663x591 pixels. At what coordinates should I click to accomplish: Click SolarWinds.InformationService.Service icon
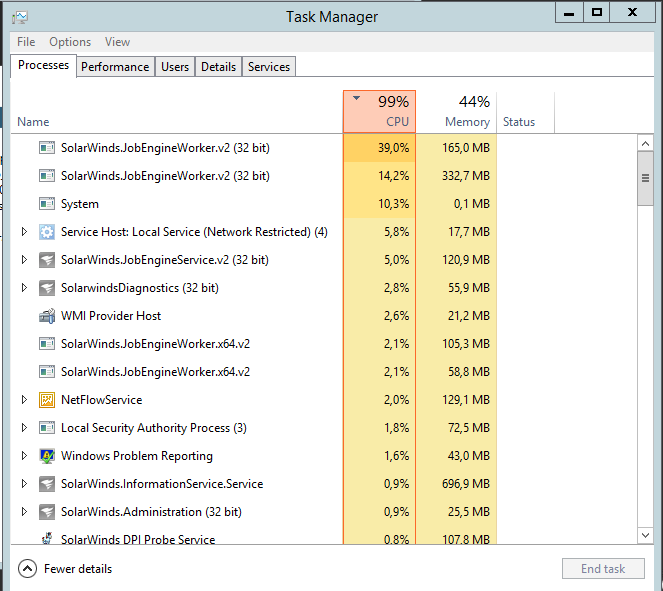coord(47,484)
